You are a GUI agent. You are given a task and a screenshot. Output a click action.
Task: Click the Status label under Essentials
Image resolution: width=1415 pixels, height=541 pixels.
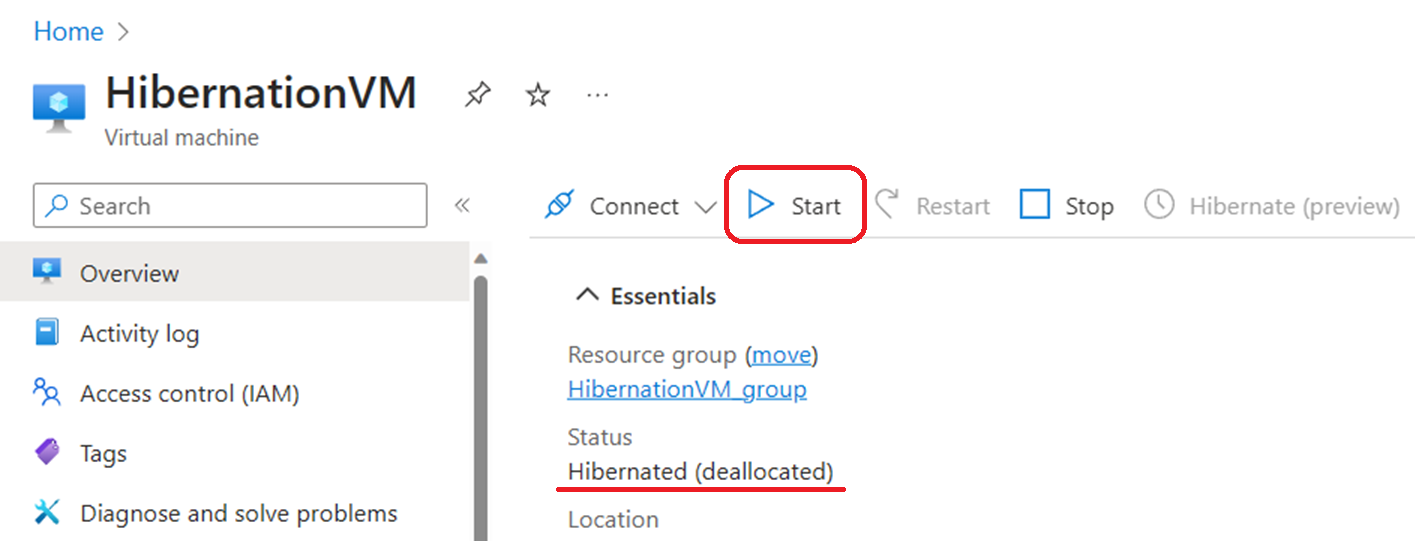600,437
